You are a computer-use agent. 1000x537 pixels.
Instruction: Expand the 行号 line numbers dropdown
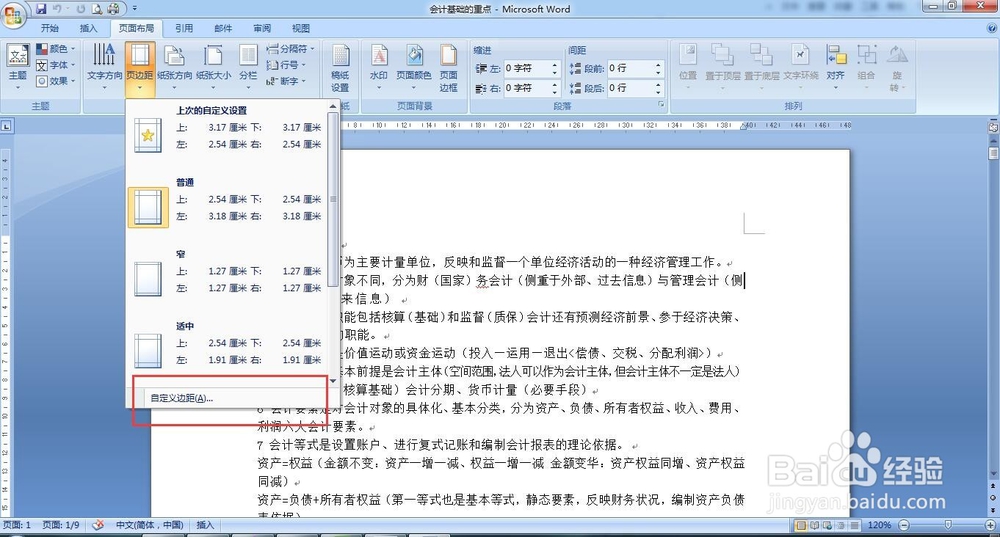[286, 65]
